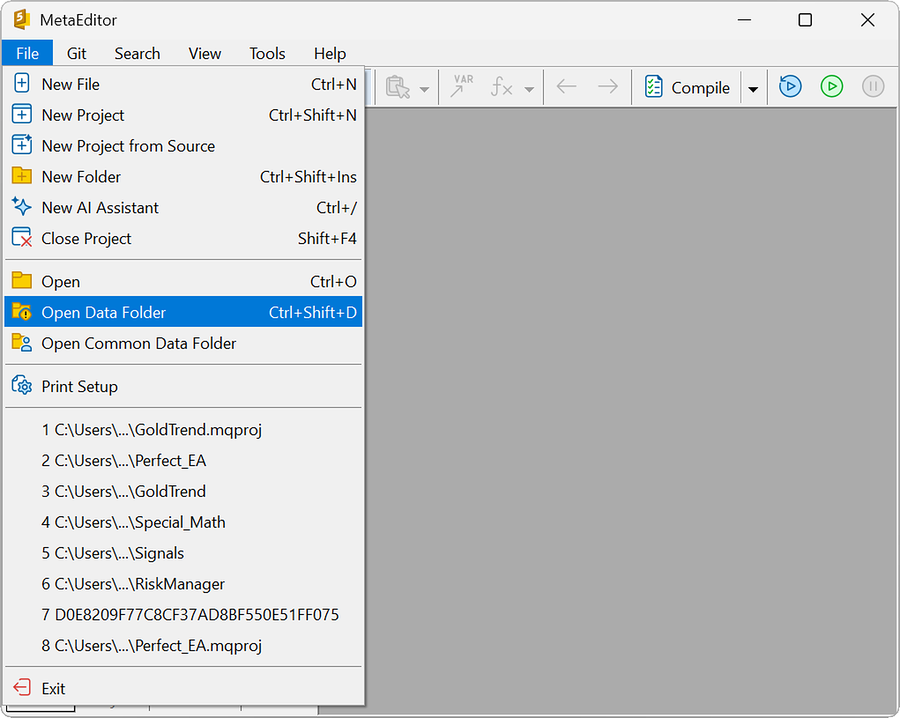Click the Compile checklist icon
The width and height of the screenshot is (900, 718).
click(653, 87)
